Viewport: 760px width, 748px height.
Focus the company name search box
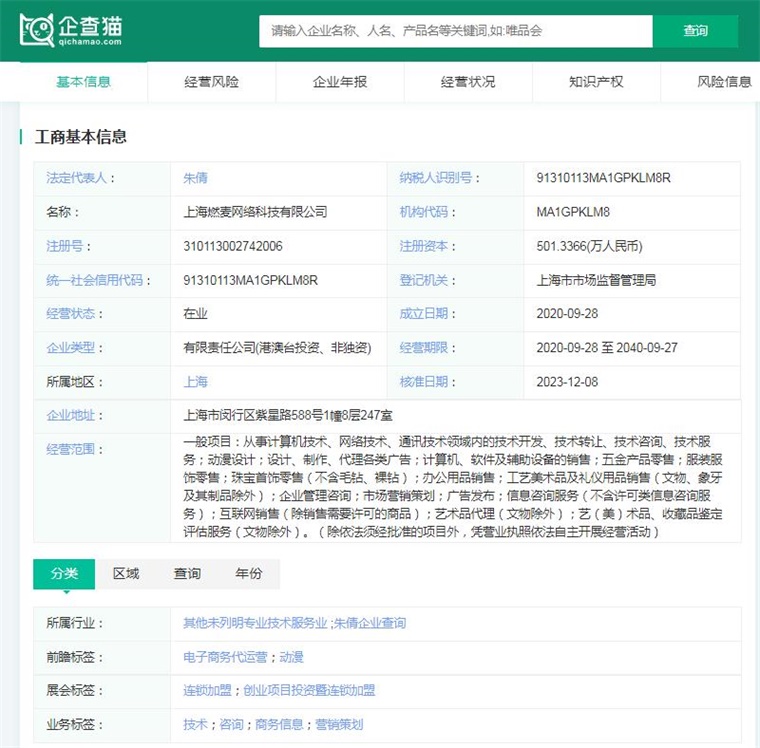tap(456, 31)
